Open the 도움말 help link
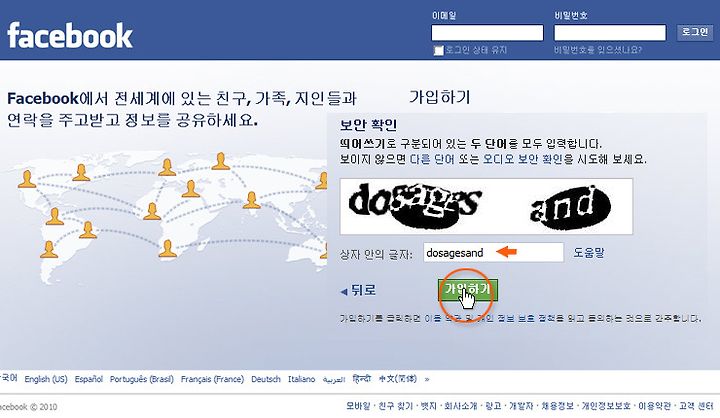Viewport: 720px width, 418px height. coord(589,252)
